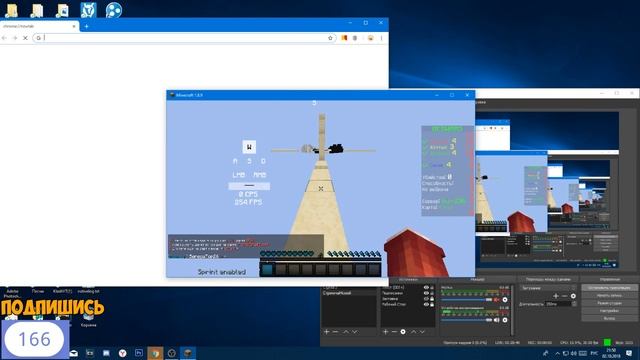Open the round blue desktop app icon
Image resolution: width=640 pixels, height=360 pixels.
pos(113,10)
